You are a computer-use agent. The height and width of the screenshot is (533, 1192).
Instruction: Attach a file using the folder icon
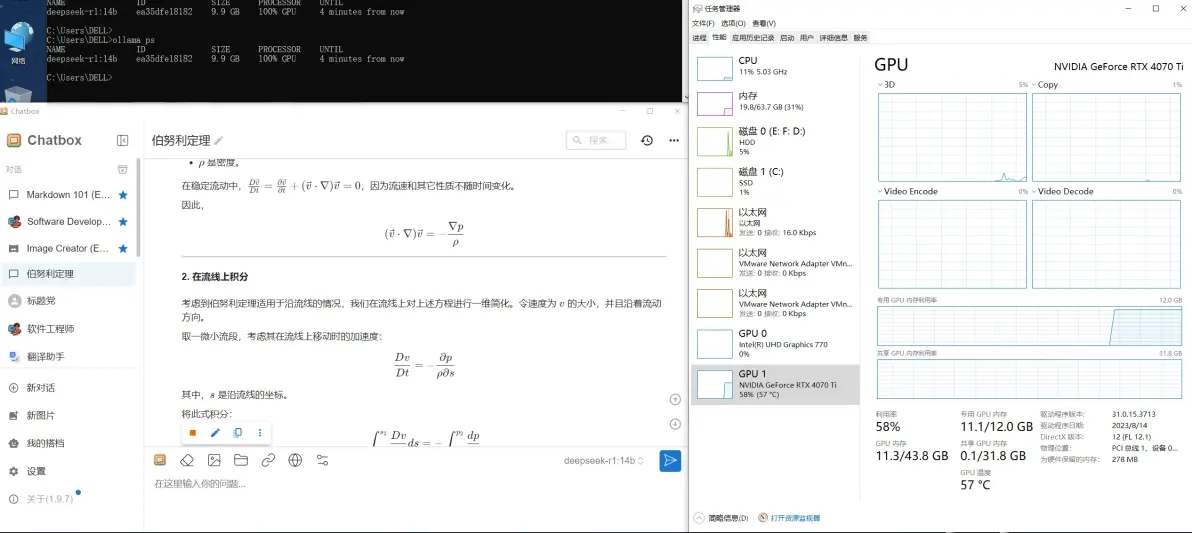241,460
